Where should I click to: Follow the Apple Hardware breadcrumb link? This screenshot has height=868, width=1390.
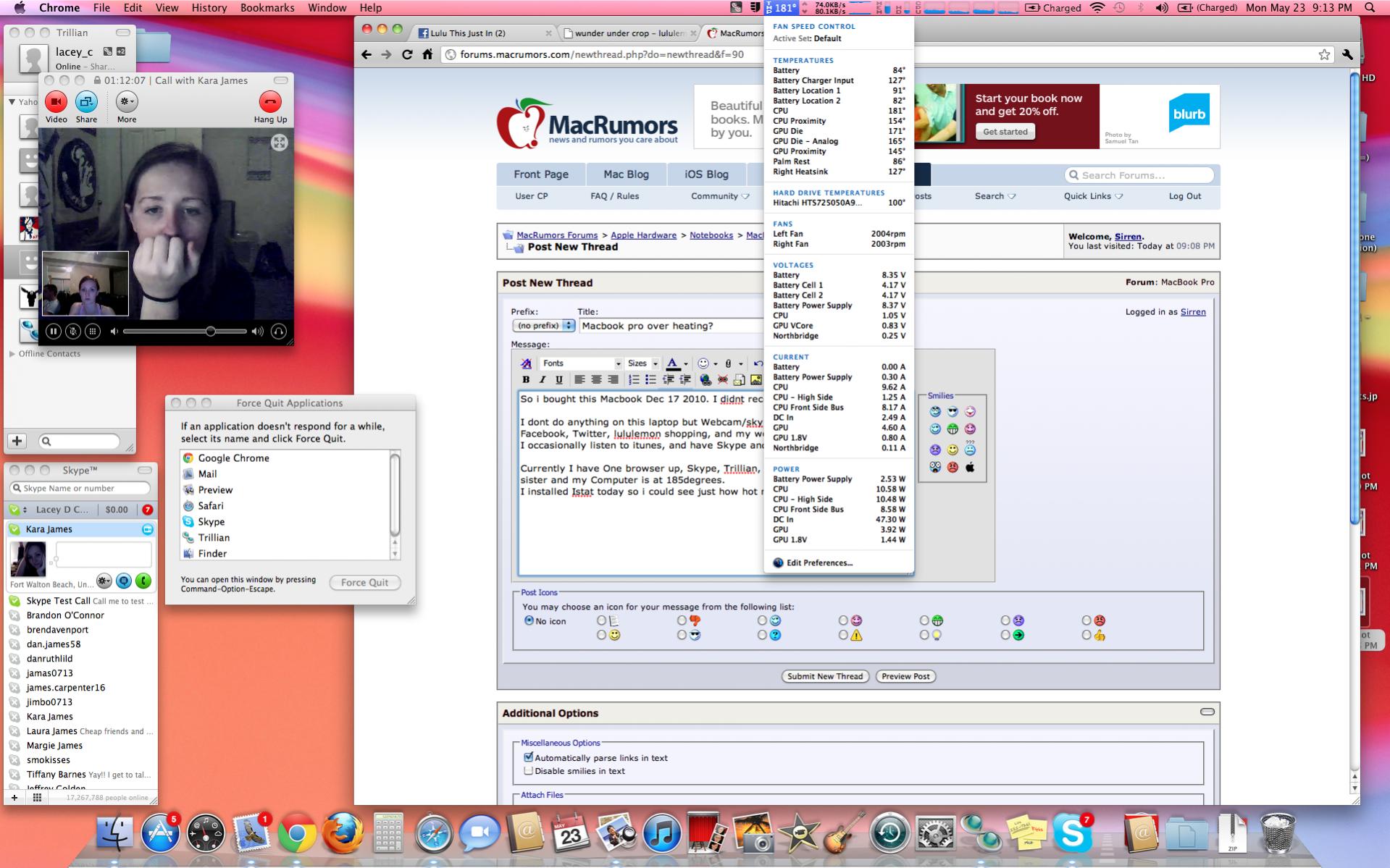coord(643,235)
